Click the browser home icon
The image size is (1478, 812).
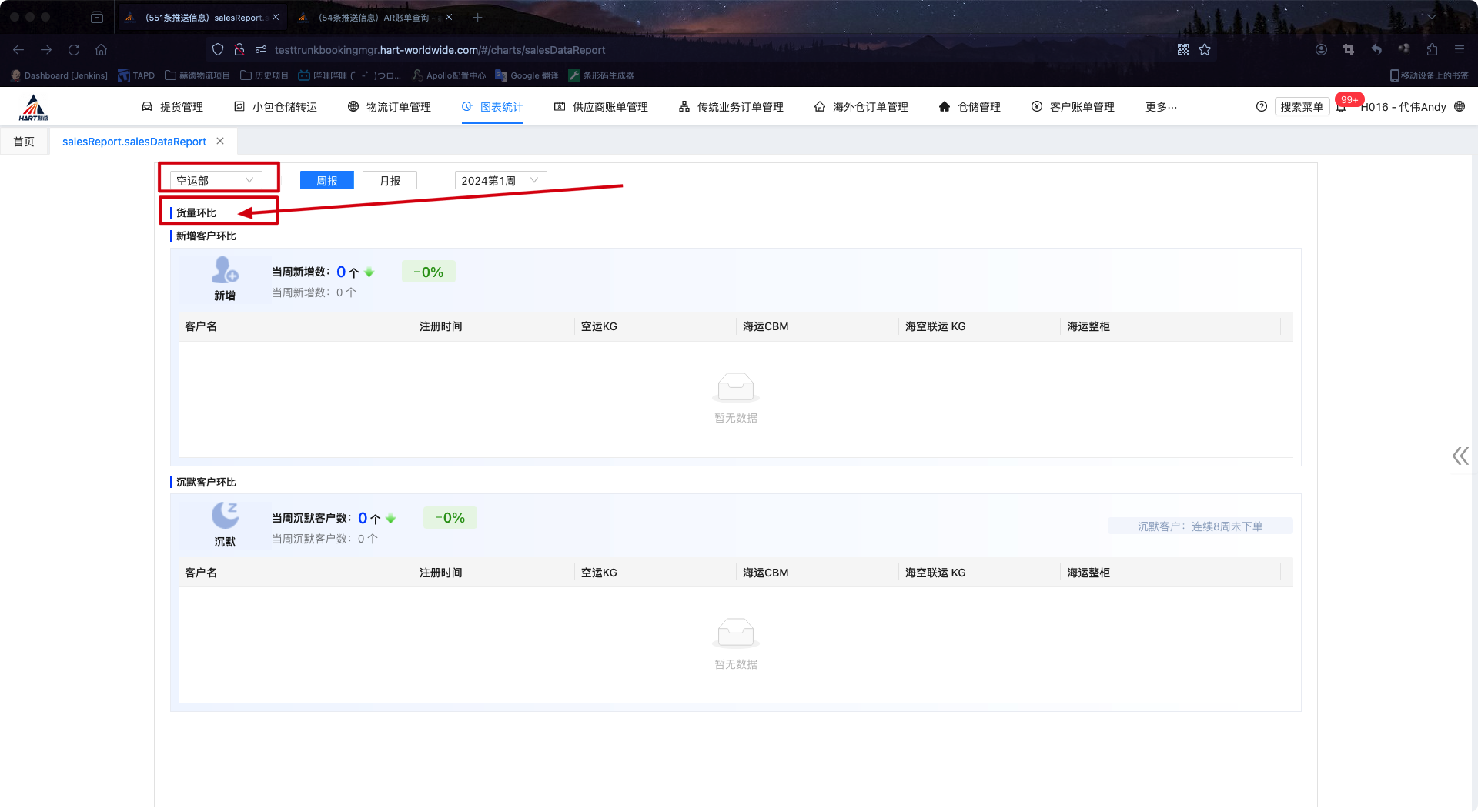click(x=101, y=50)
